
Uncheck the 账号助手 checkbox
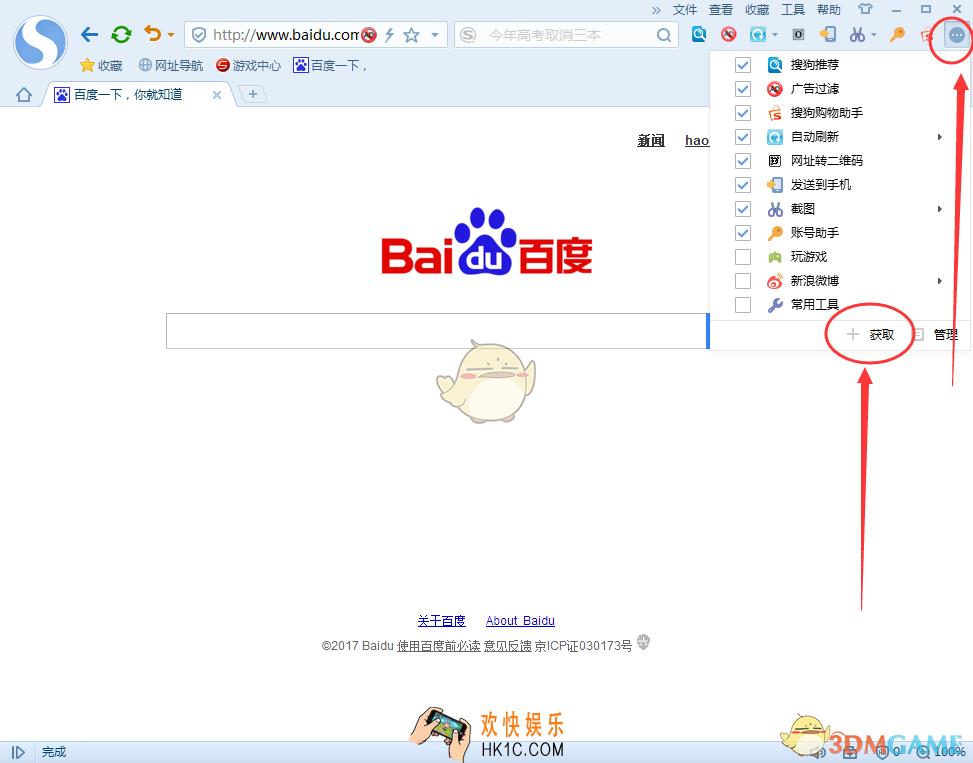tap(743, 233)
